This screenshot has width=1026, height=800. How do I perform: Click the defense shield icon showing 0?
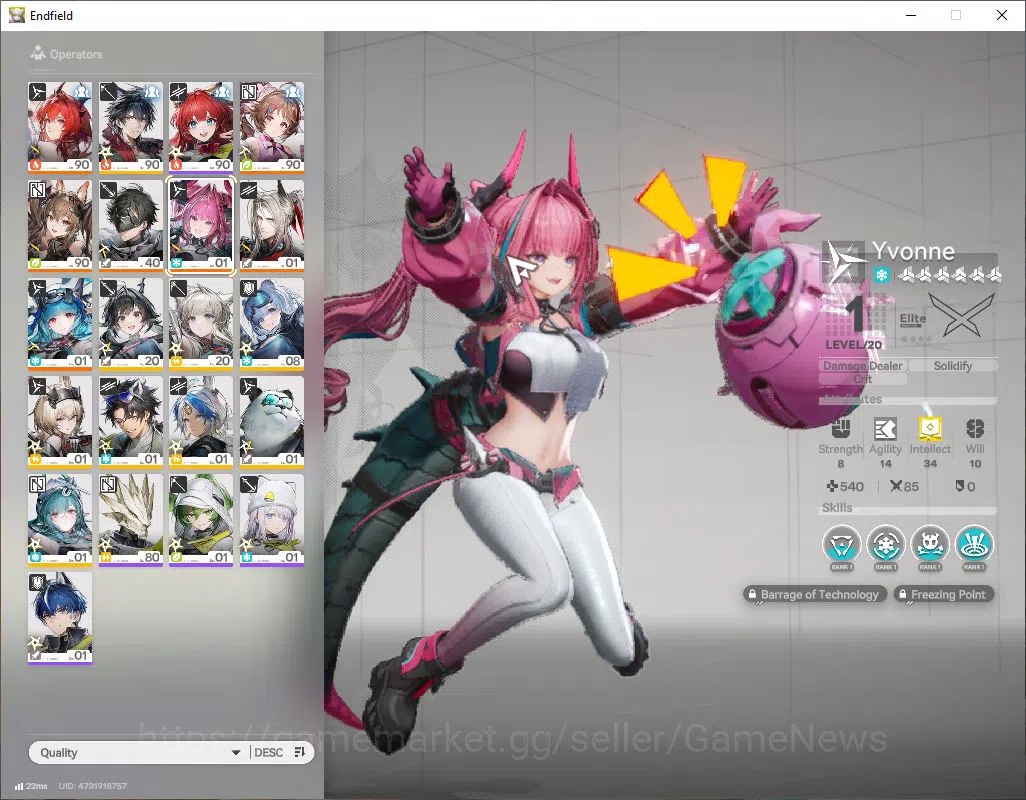coord(960,486)
